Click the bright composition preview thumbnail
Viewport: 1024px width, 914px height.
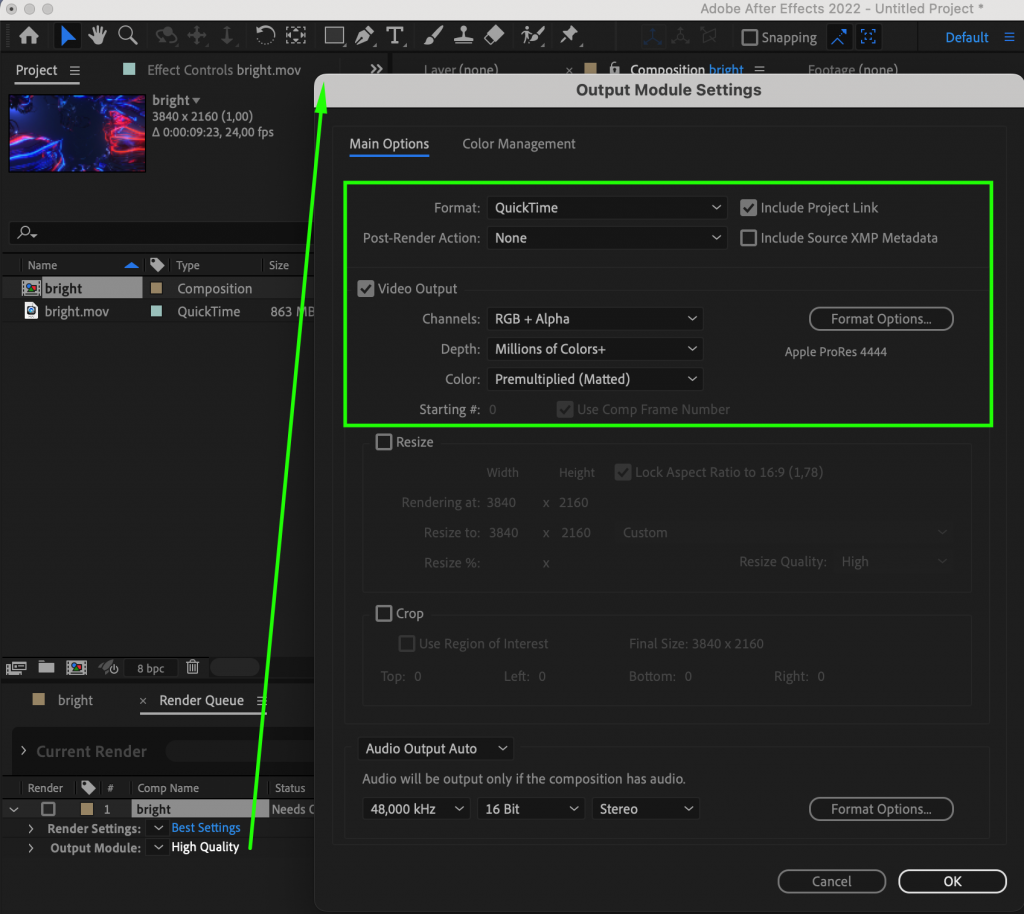76,133
